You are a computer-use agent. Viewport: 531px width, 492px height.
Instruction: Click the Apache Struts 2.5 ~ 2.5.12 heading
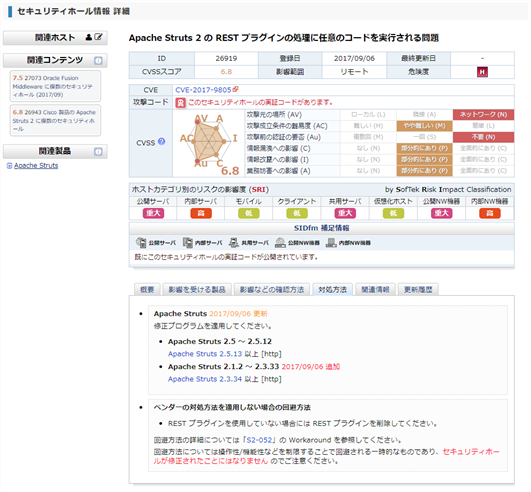(x=220, y=341)
